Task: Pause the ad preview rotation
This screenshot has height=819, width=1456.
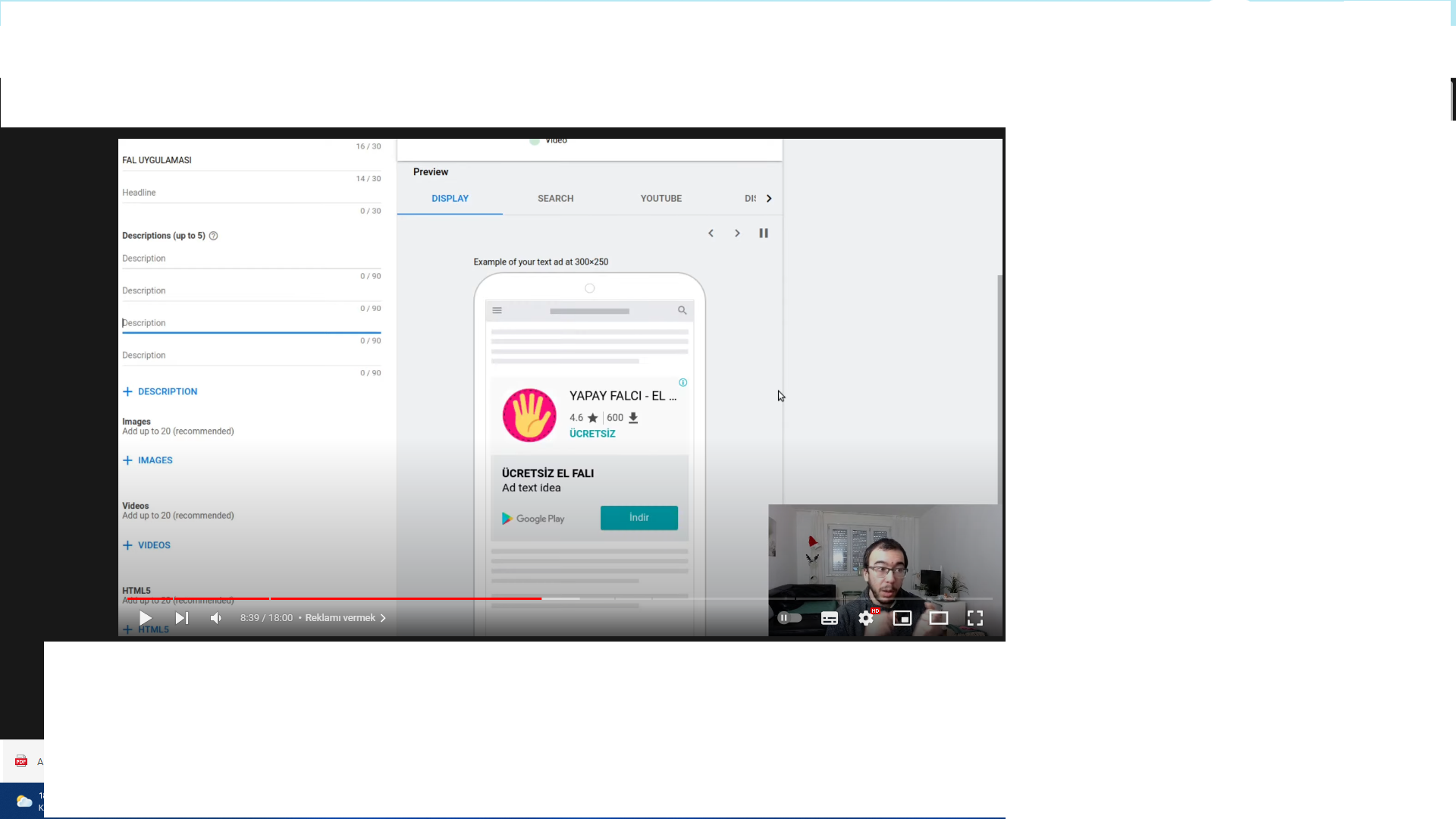Action: [x=764, y=234]
